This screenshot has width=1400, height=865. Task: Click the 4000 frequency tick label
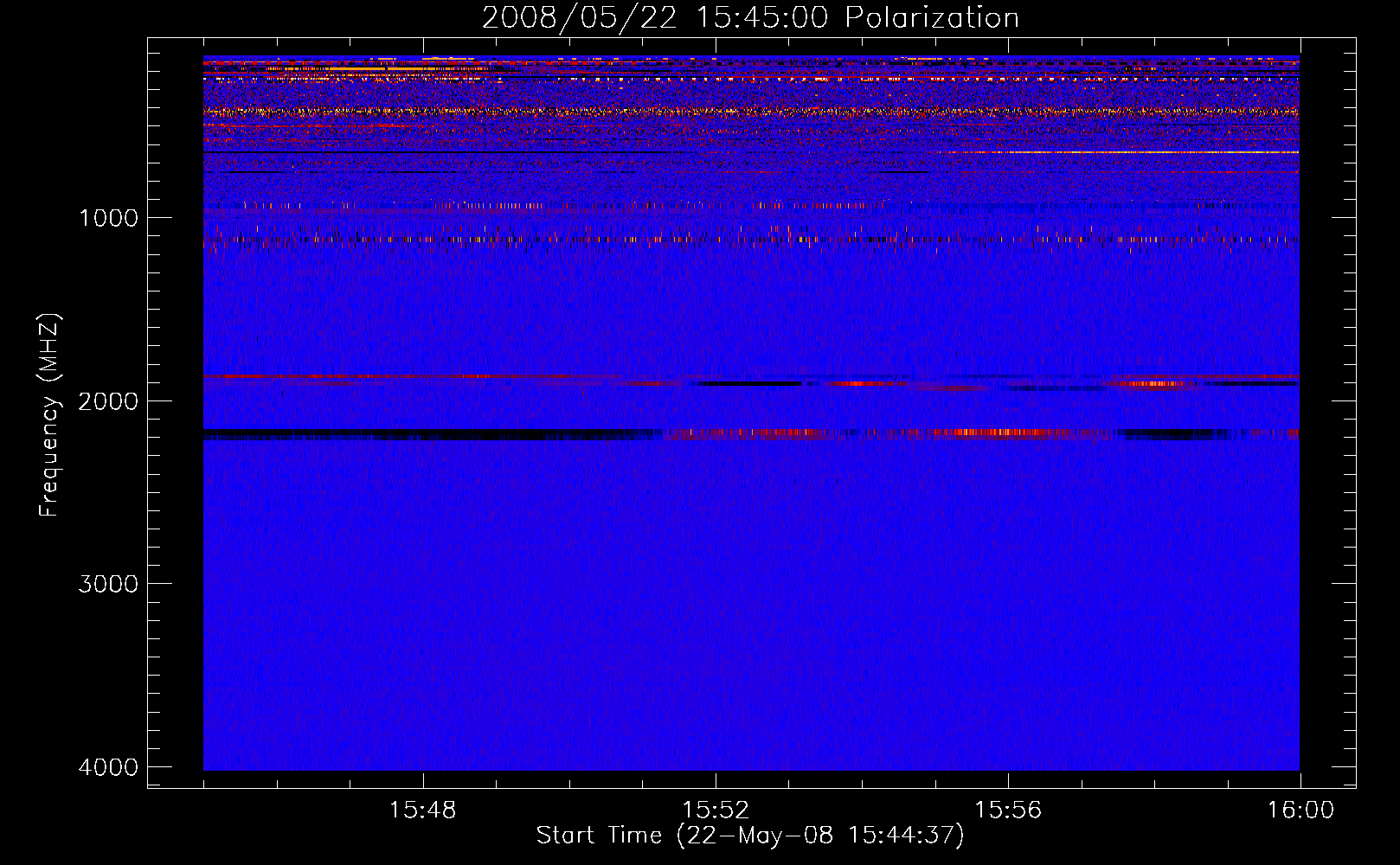coord(108,767)
